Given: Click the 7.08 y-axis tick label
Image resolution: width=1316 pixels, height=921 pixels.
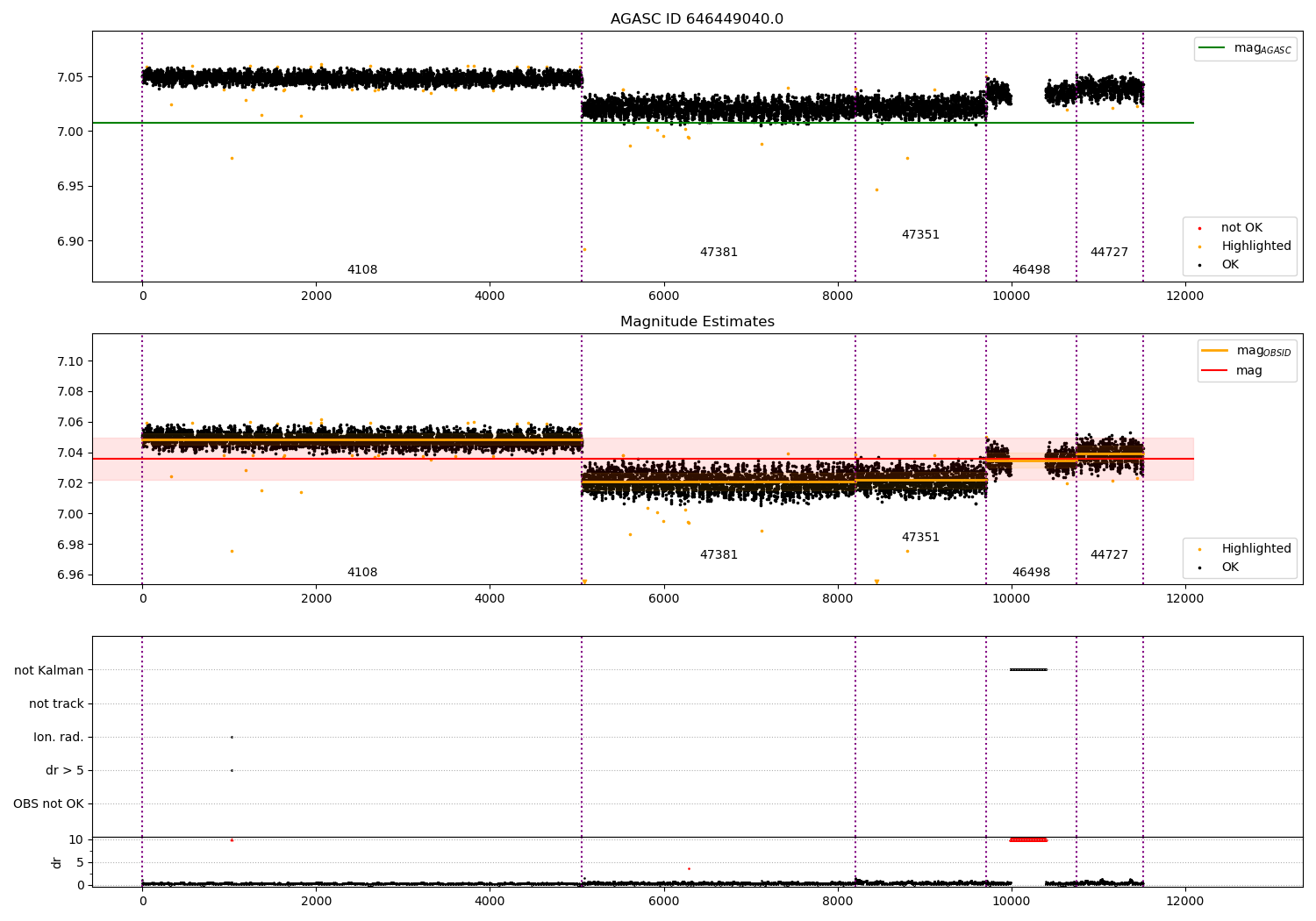Looking at the screenshot, I should click(x=70, y=392).
